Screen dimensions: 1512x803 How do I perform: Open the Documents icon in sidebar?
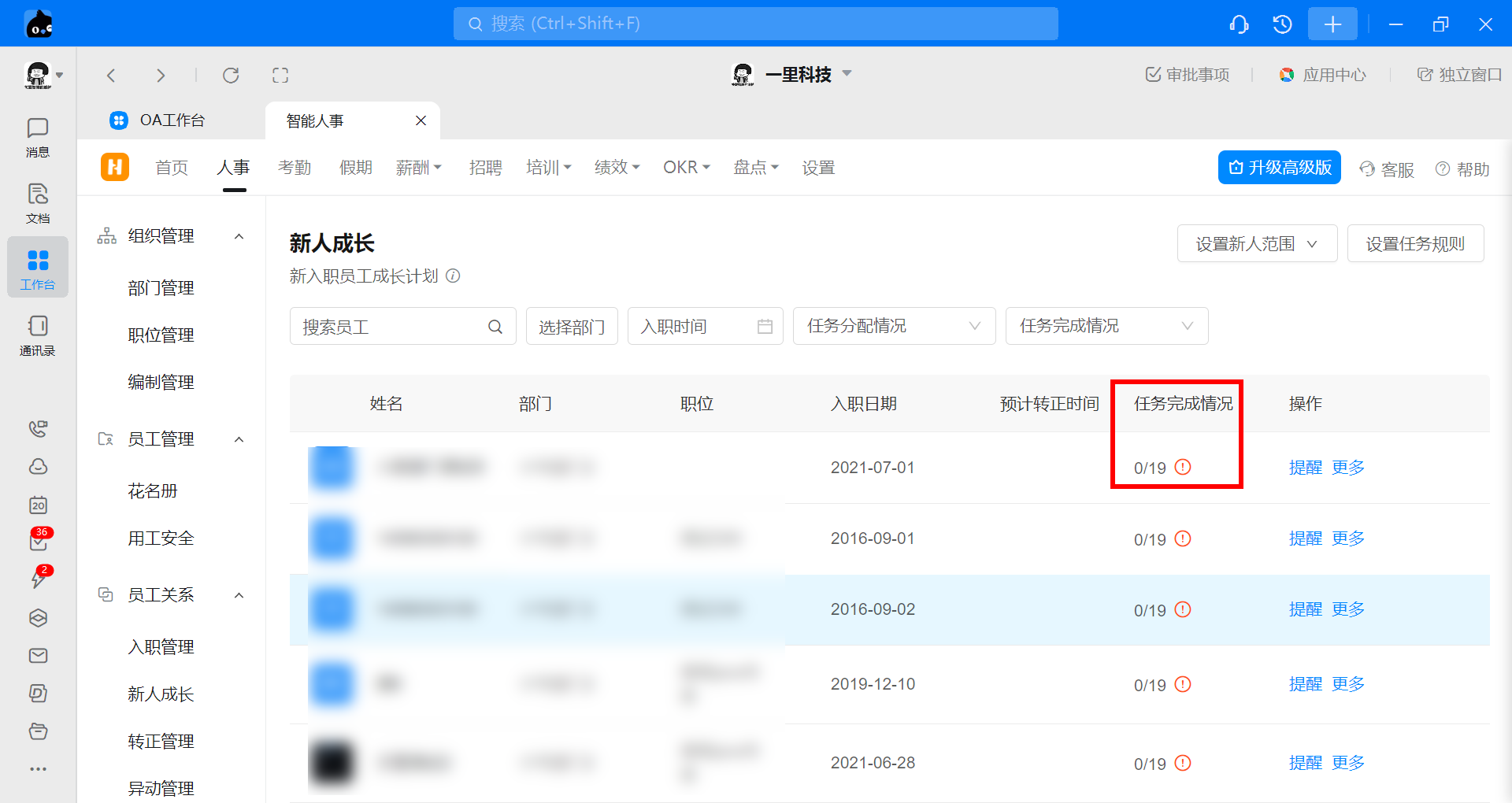37,202
